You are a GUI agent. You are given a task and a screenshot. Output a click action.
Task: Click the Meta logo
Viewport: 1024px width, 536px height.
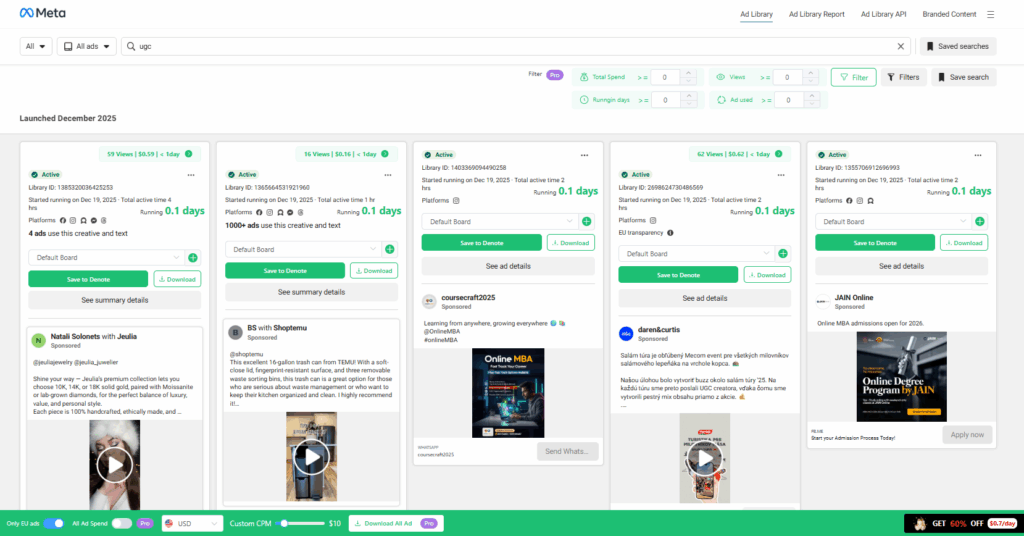click(x=42, y=13)
